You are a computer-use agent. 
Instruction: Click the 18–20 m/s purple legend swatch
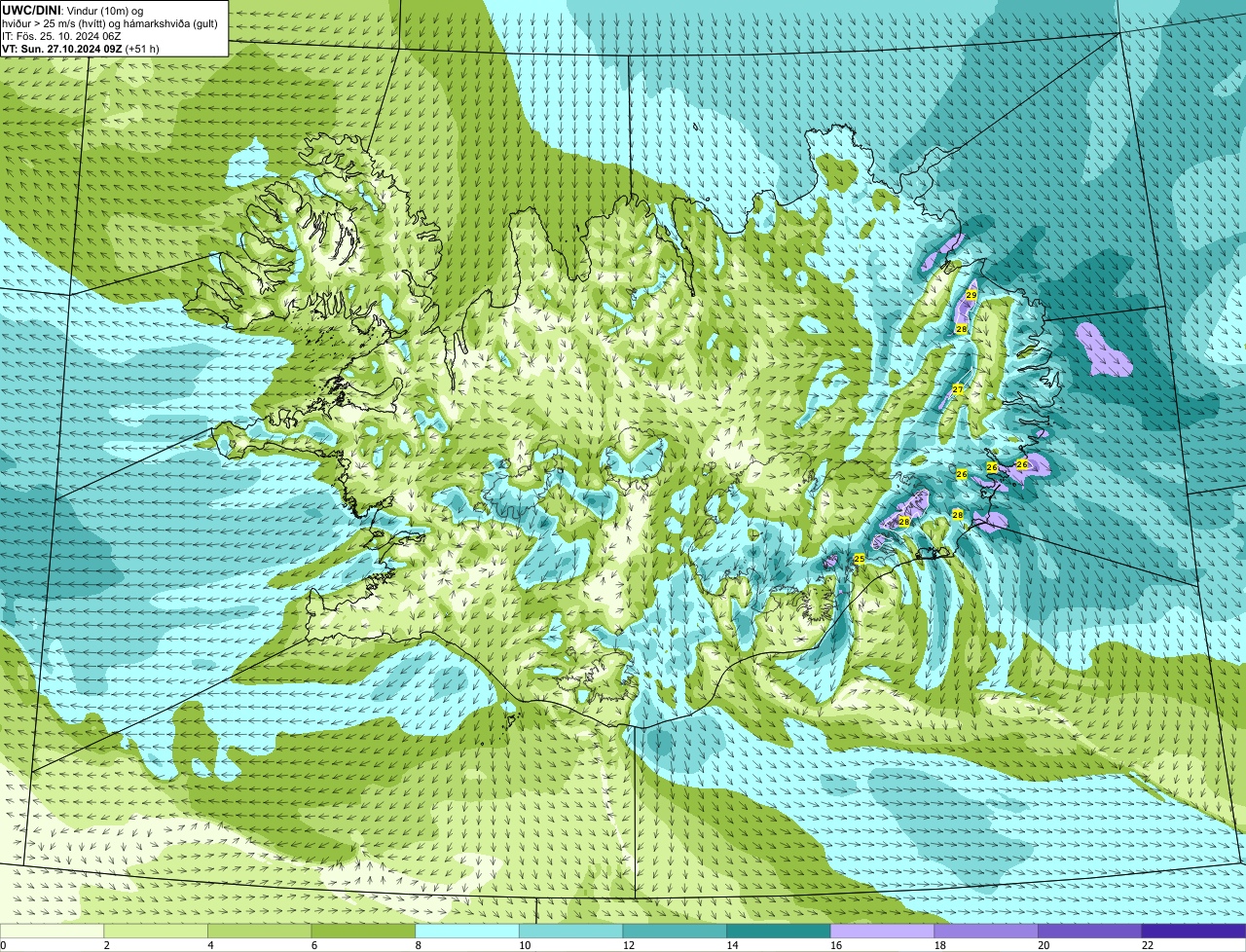pyautogui.click(x=986, y=931)
